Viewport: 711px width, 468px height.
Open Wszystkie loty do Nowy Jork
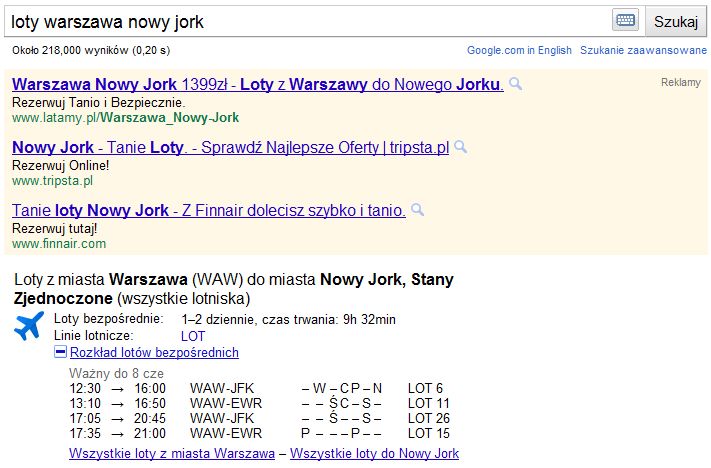click(x=374, y=454)
